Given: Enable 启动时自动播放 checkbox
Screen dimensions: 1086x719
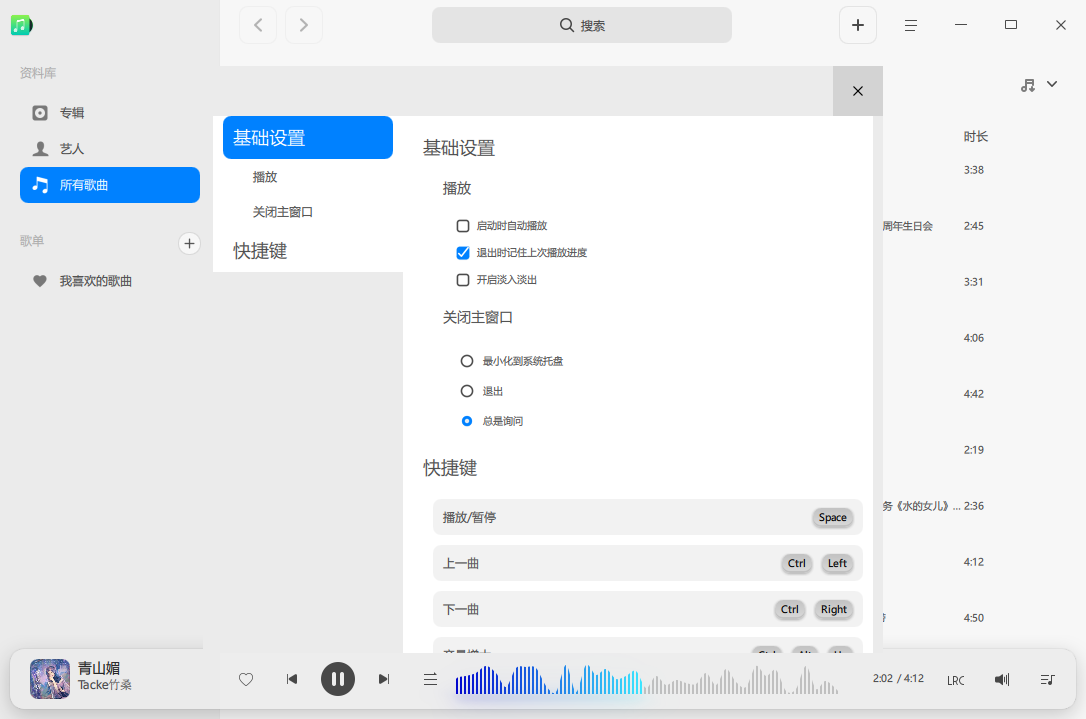Looking at the screenshot, I should click(463, 226).
